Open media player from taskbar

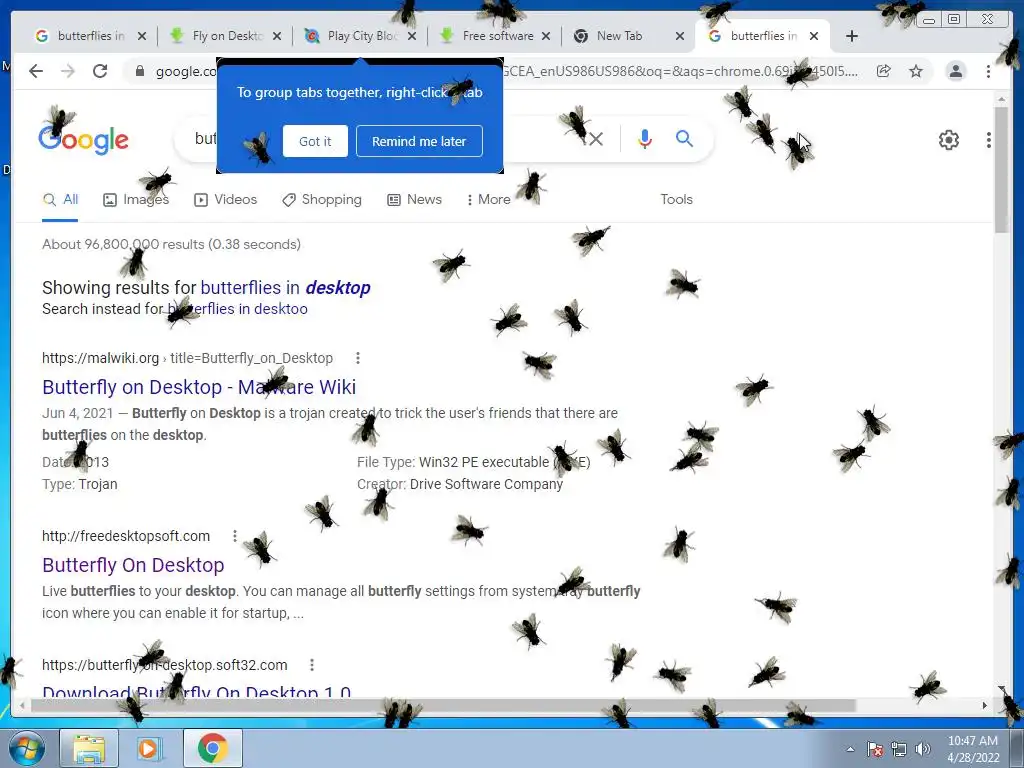point(150,748)
